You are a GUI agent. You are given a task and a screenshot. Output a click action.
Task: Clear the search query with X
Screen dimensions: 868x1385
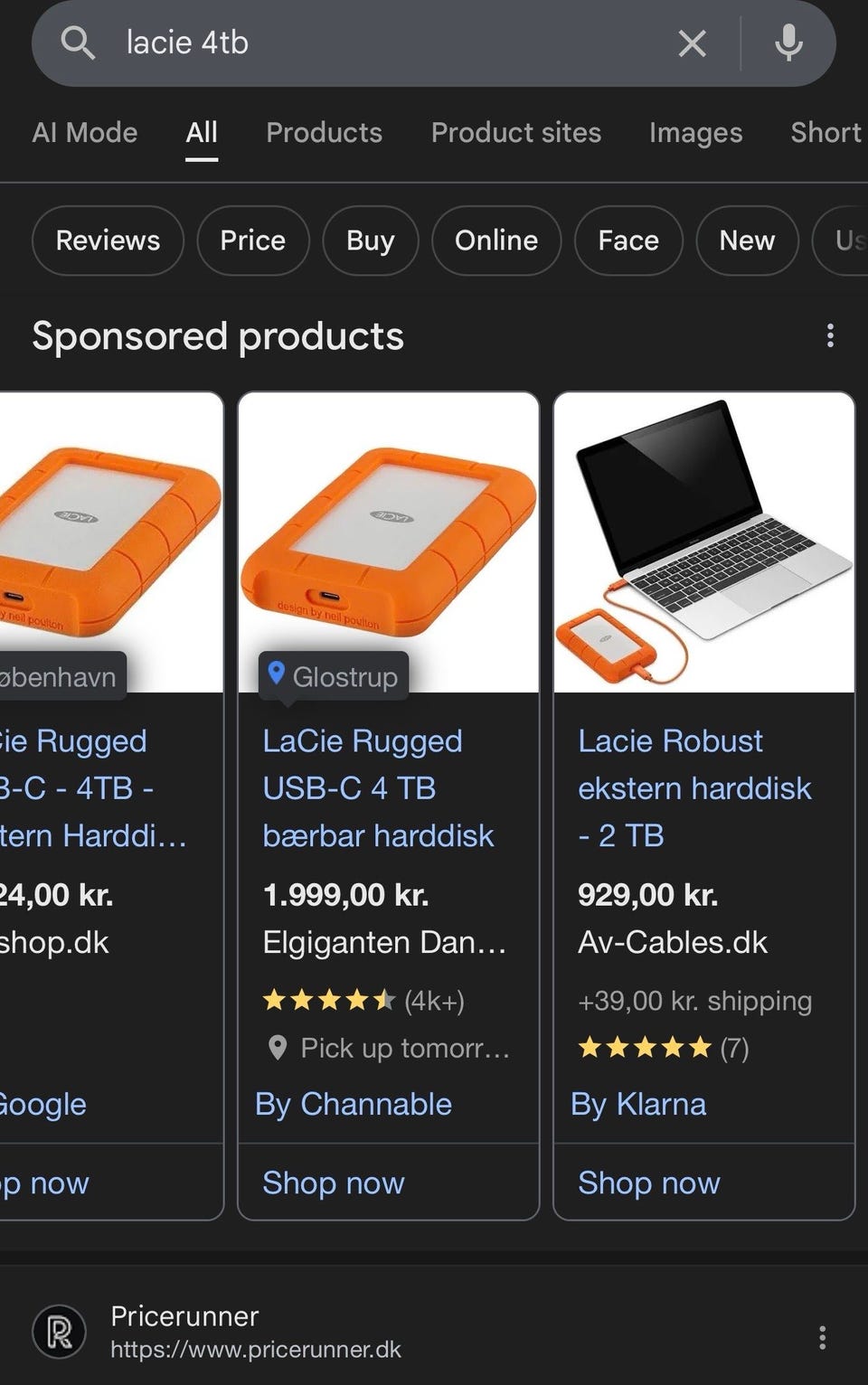(x=692, y=42)
